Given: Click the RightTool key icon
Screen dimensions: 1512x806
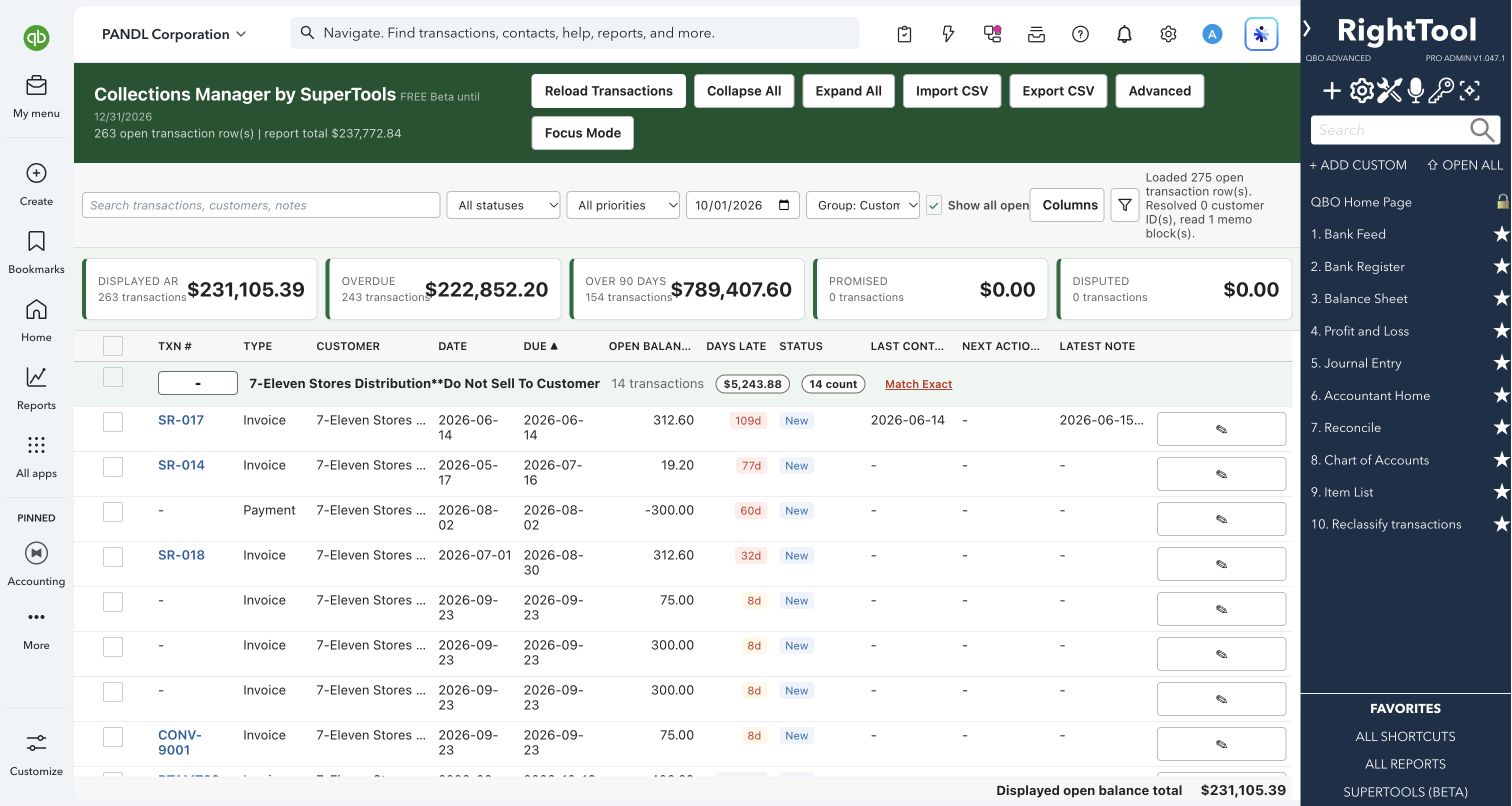Looking at the screenshot, I should click(x=1441, y=92).
